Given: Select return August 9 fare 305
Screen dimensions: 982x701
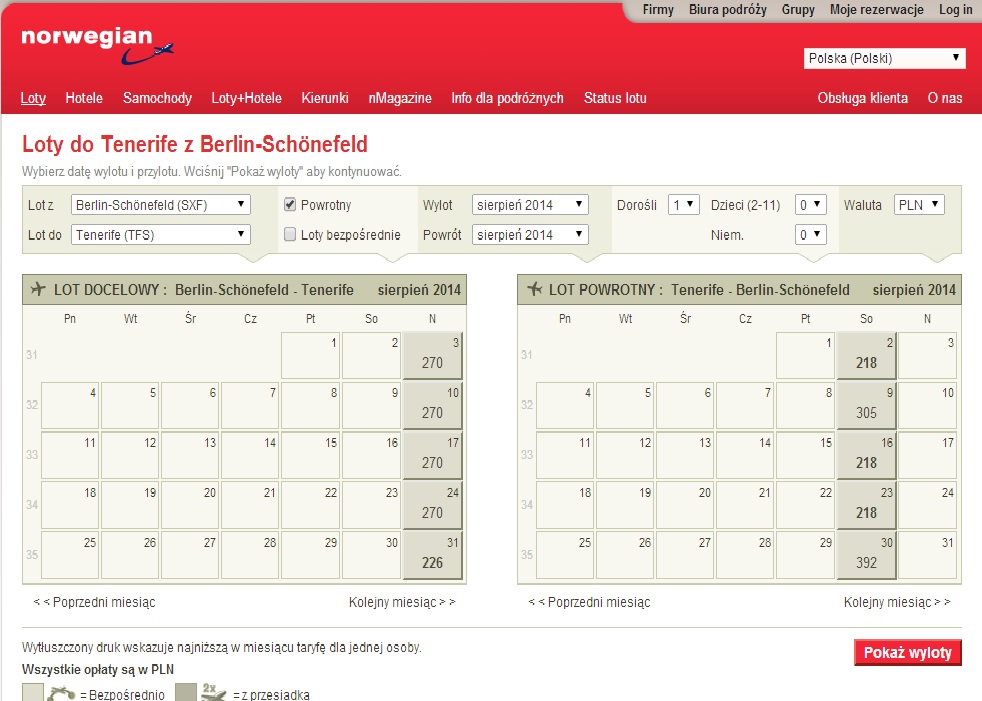Looking at the screenshot, I should [x=866, y=405].
